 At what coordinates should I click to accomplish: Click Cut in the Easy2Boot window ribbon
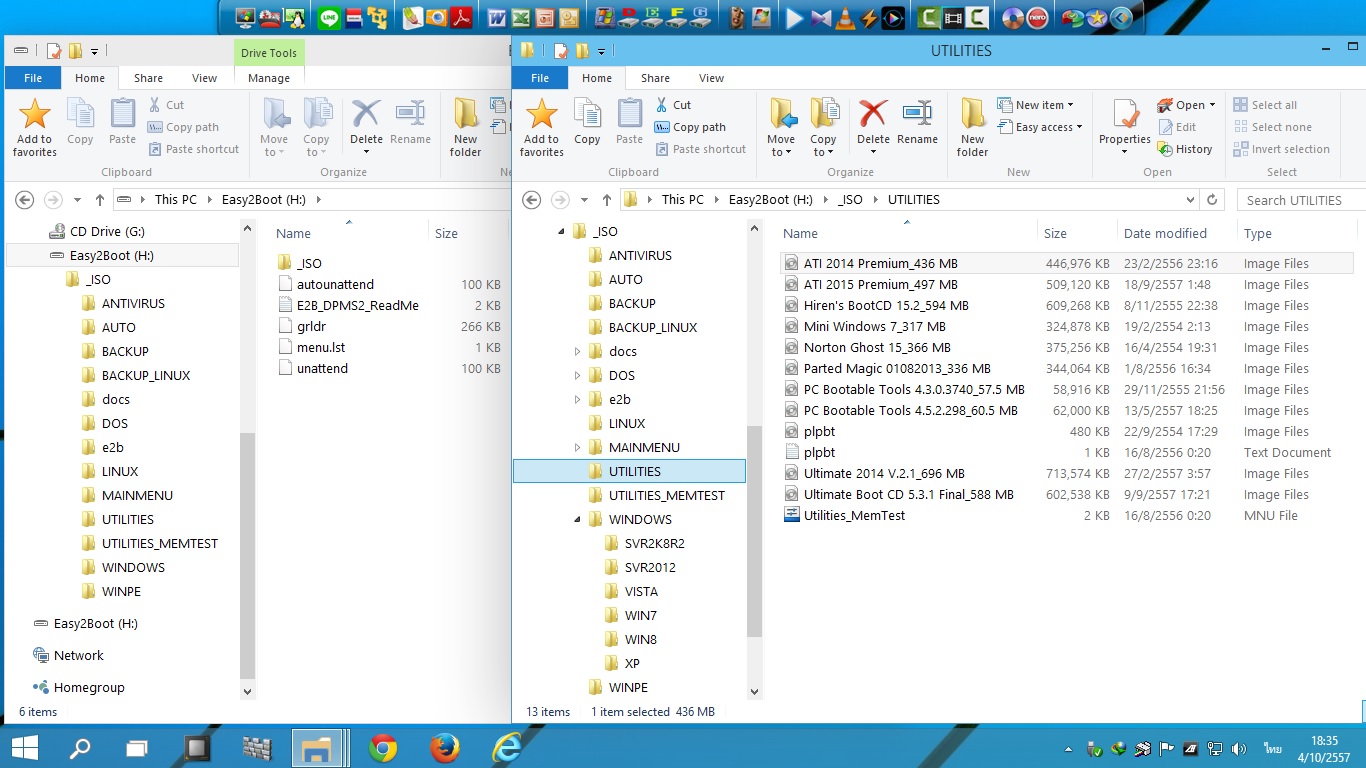[x=166, y=105]
